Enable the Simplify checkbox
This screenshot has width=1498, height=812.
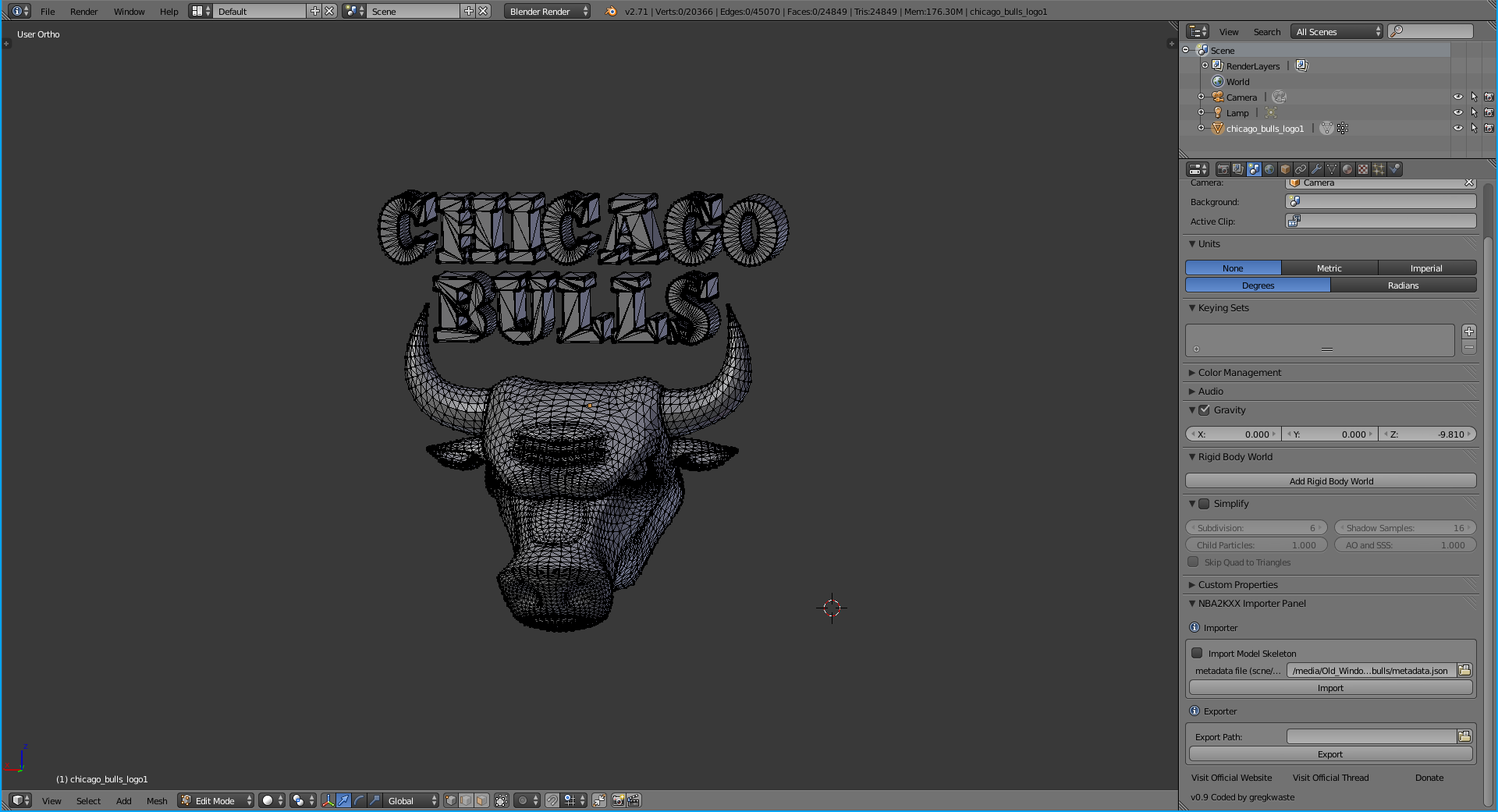pos(1204,503)
